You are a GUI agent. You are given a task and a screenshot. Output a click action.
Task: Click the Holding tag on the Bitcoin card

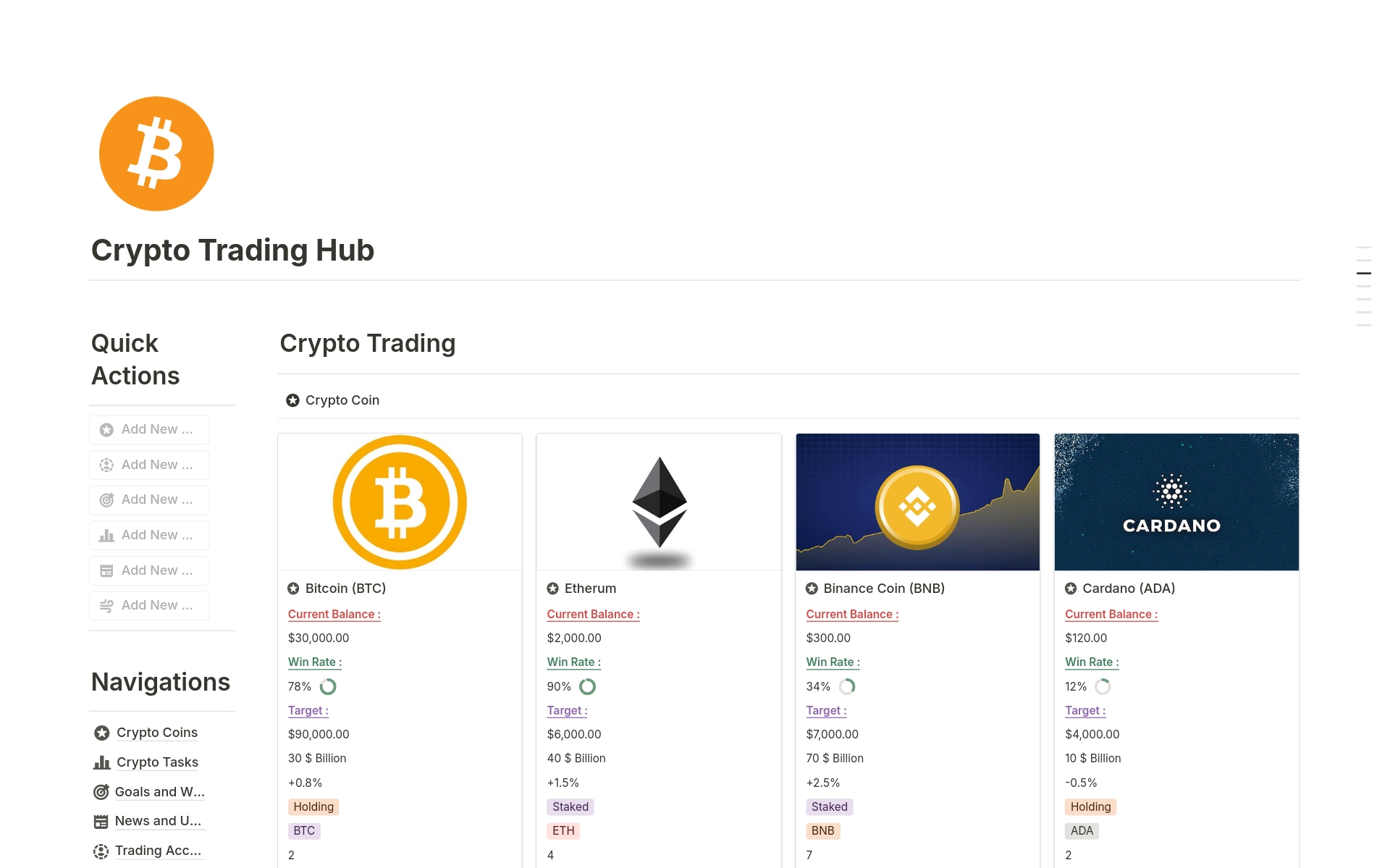tap(313, 806)
